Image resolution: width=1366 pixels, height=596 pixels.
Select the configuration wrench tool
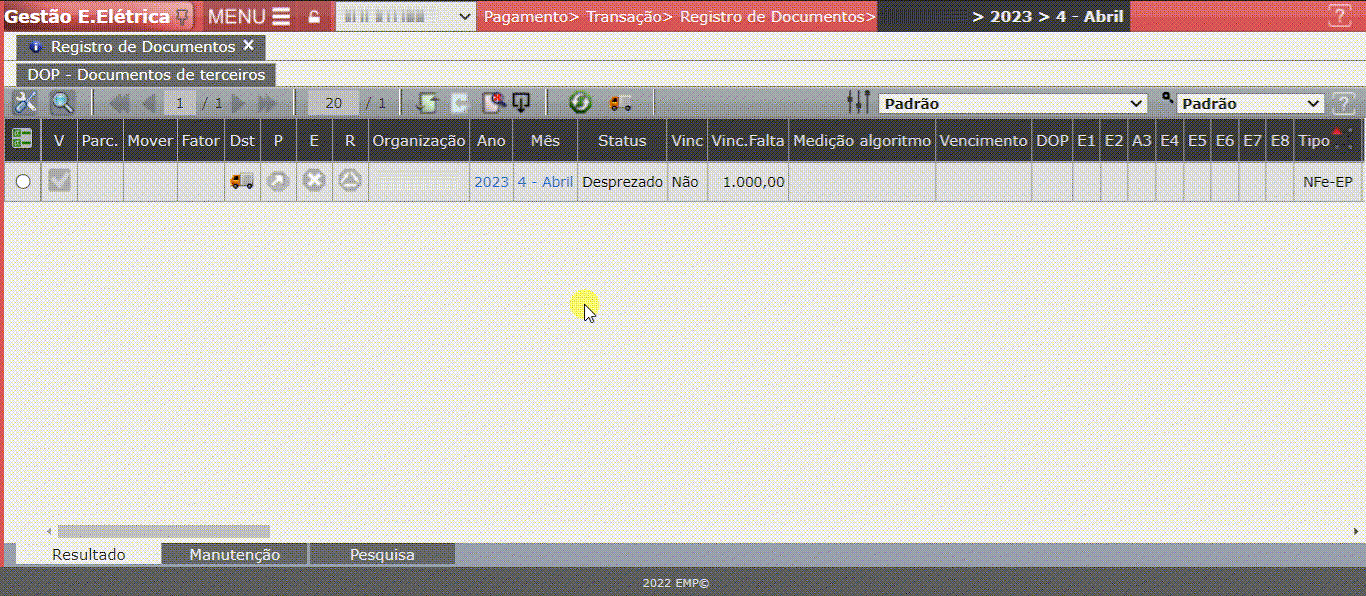[25, 102]
